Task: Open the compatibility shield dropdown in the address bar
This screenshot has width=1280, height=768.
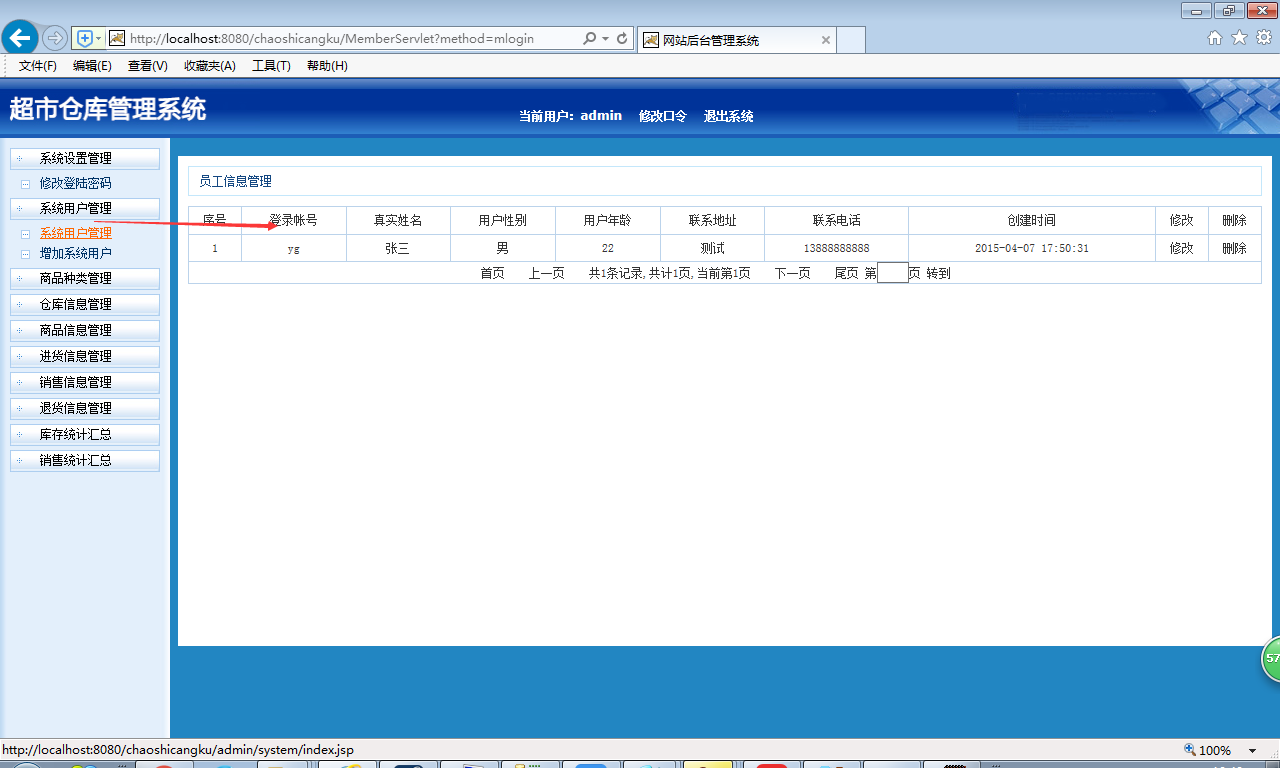Action: 89,38
